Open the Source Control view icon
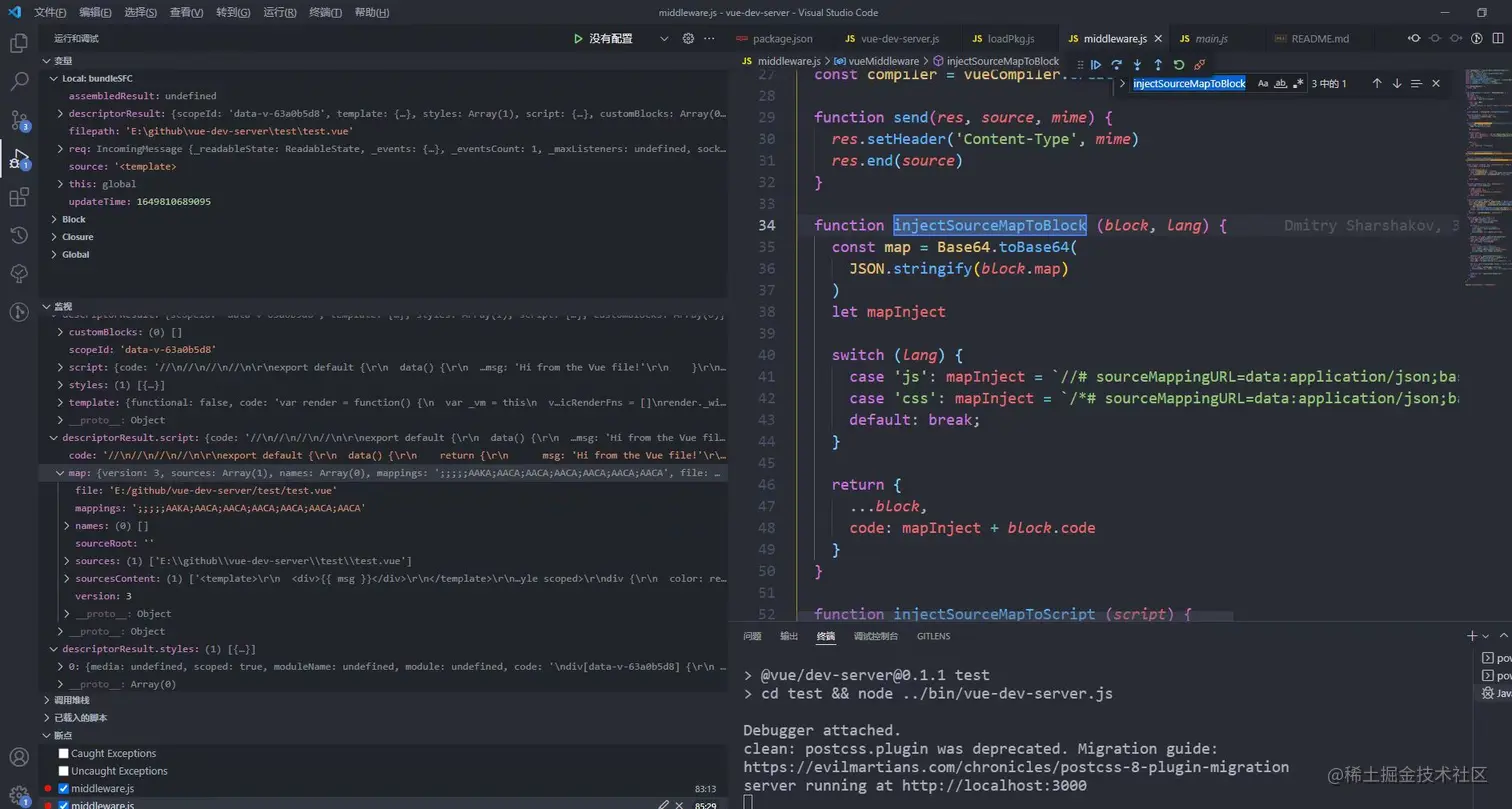Image resolution: width=1512 pixels, height=809 pixels. [18, 120]
